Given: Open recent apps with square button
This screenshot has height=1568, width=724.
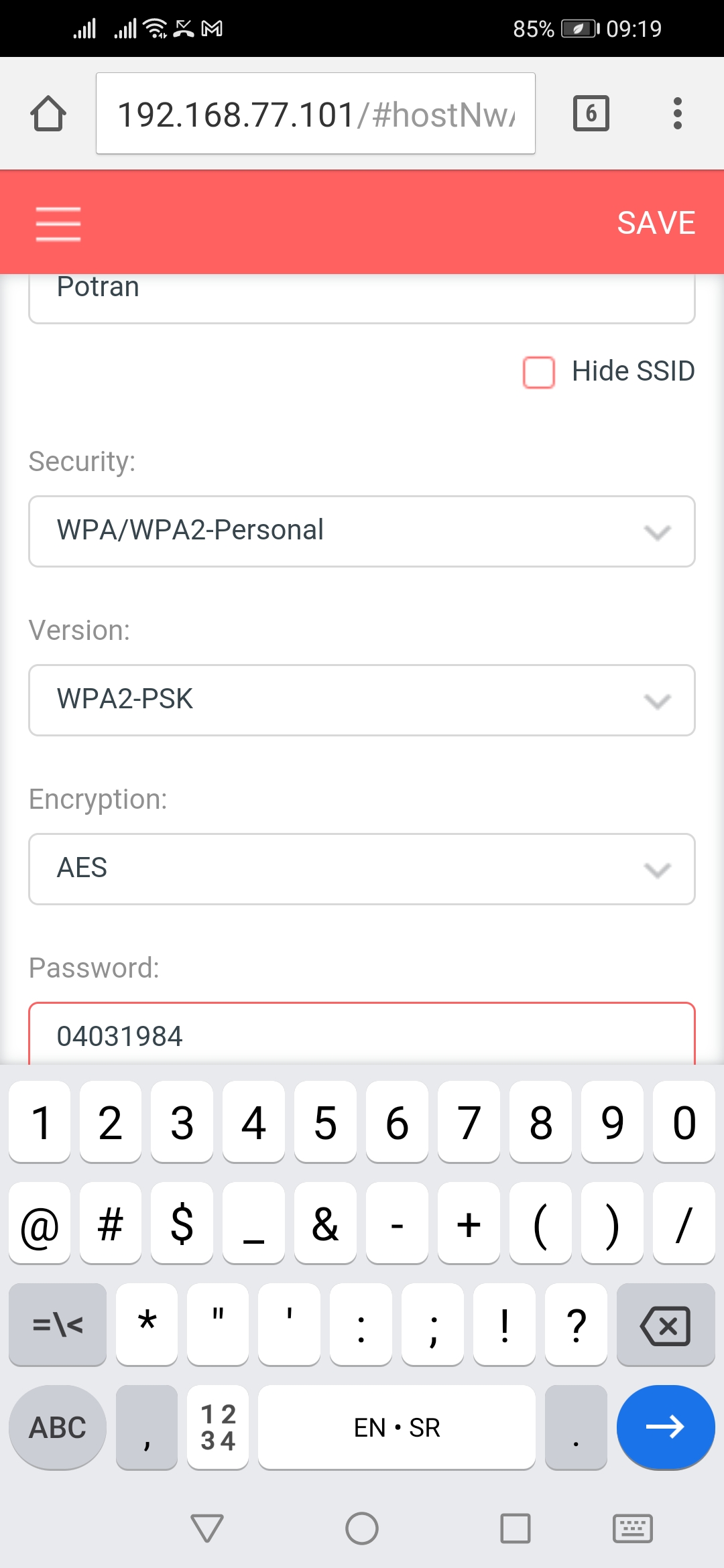Looking at the screenshot, I should point(516,1528).
